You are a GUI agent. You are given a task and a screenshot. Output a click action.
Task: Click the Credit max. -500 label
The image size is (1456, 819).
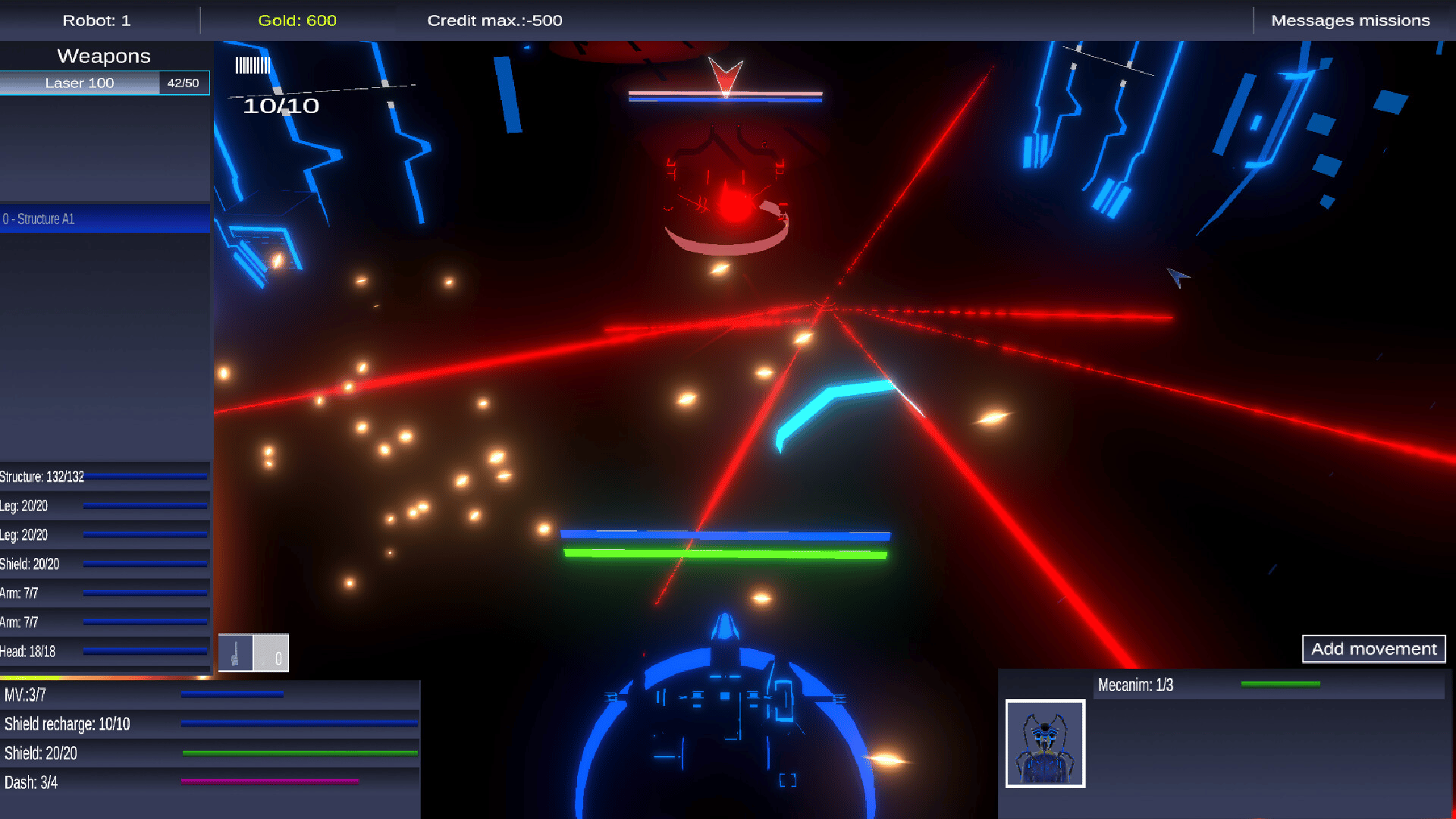tap(494, 20)
